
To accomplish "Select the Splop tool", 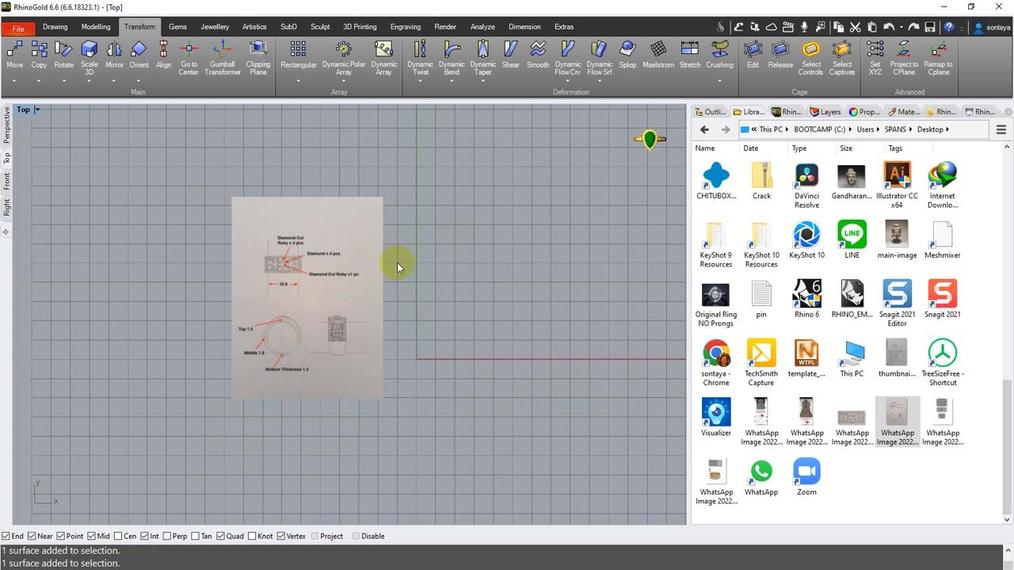I will coord(627,54).
